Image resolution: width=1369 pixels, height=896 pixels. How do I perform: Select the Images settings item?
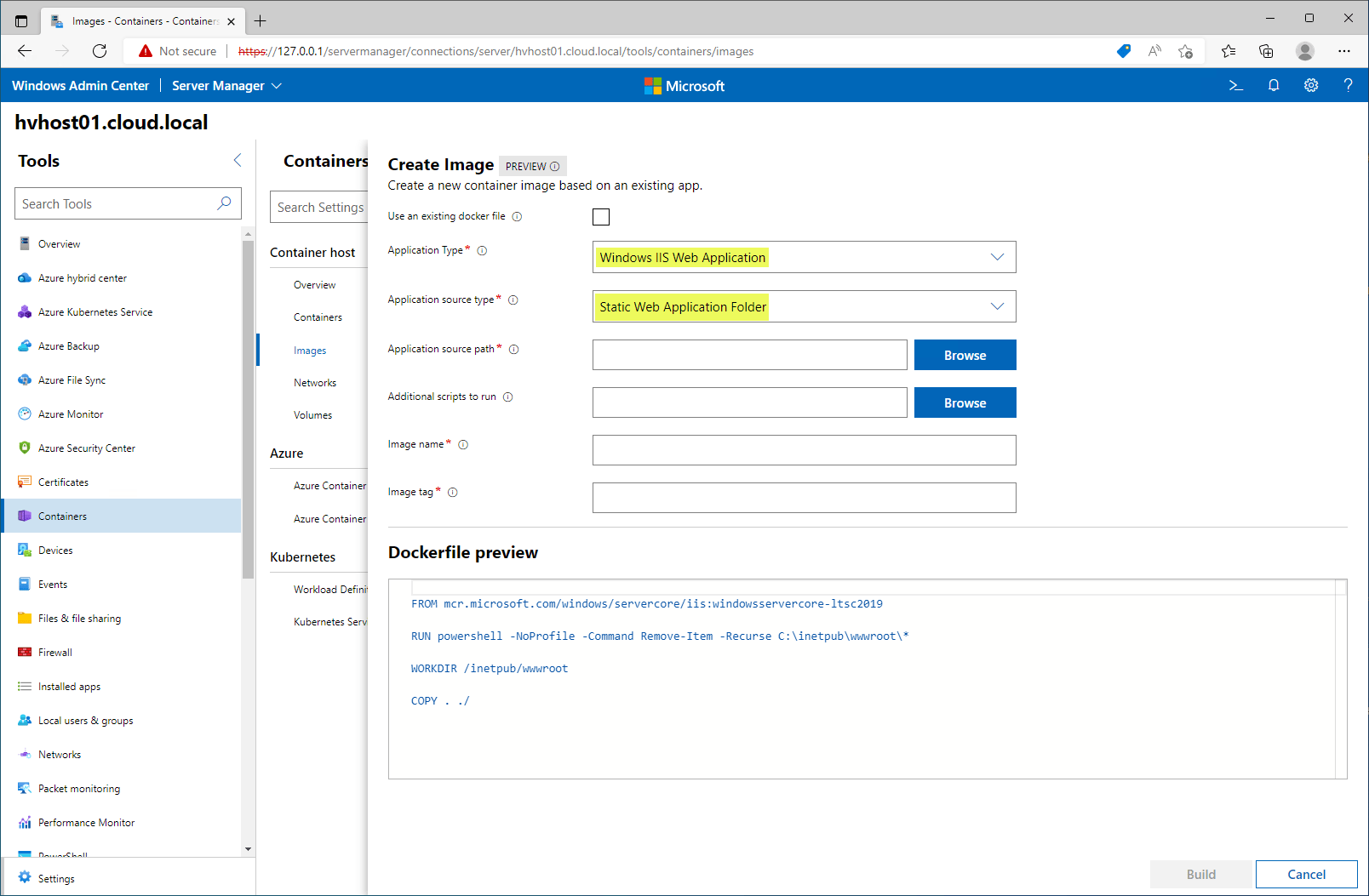pos(310,351)
